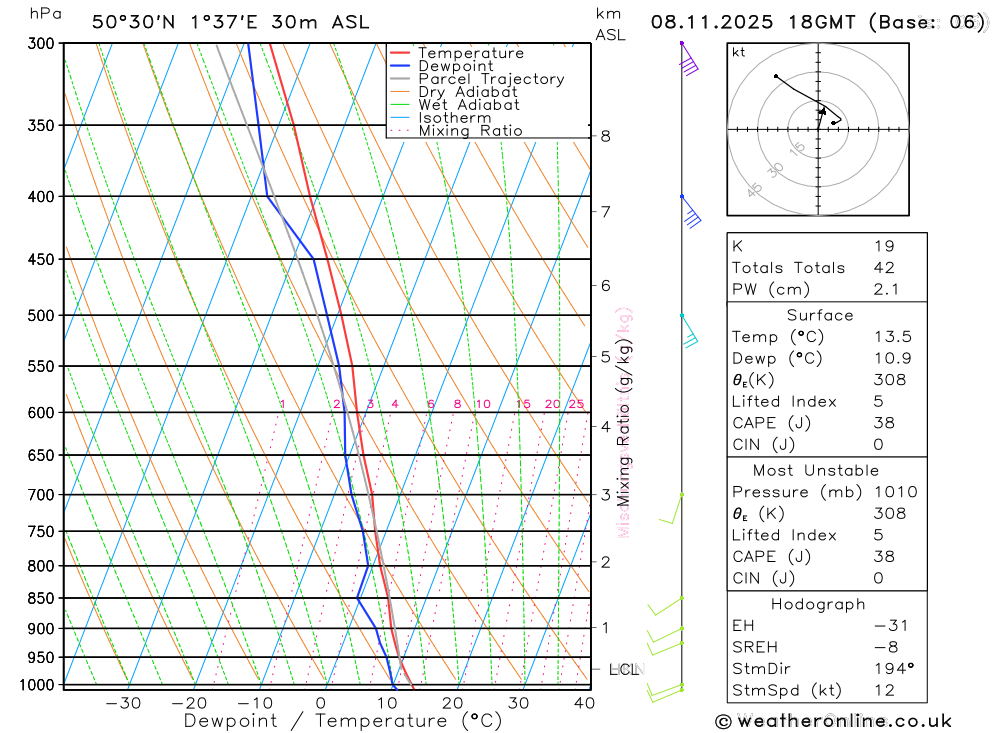Click the cyan wind barb at 500 hPa
The width and height of the screenshot is (1000, 733).
(x=689, y=330)
